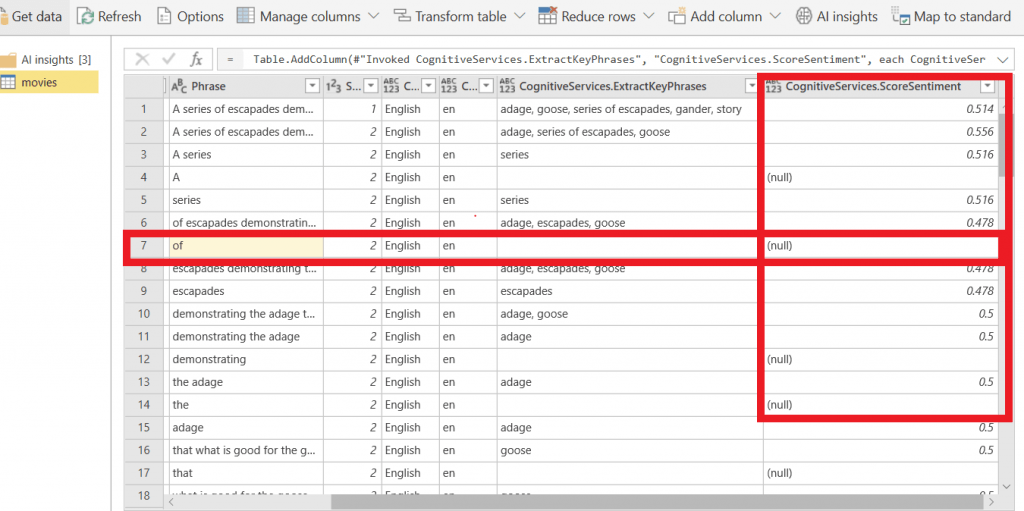
Task: Click the Transform table icon
Action: (x=402, y=16)
